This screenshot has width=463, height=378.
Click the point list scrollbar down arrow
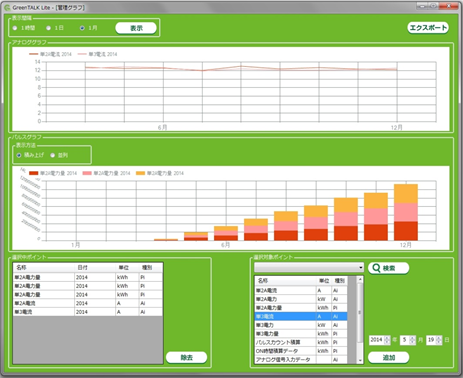(360, 361)
